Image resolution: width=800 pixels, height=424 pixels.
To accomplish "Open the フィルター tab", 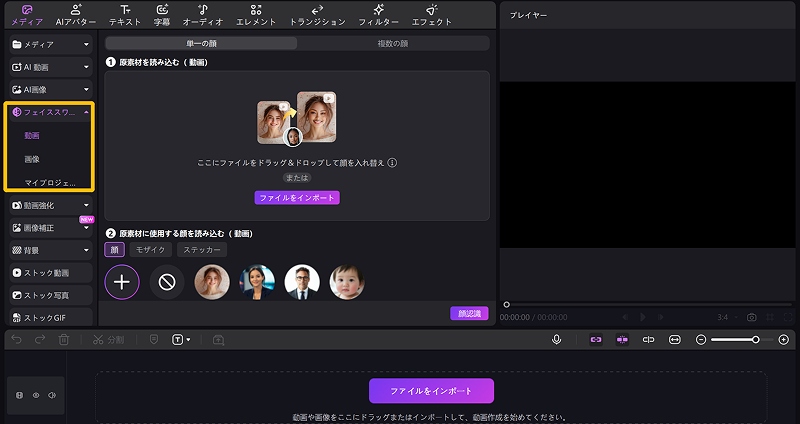I will [x=378, y=15].
